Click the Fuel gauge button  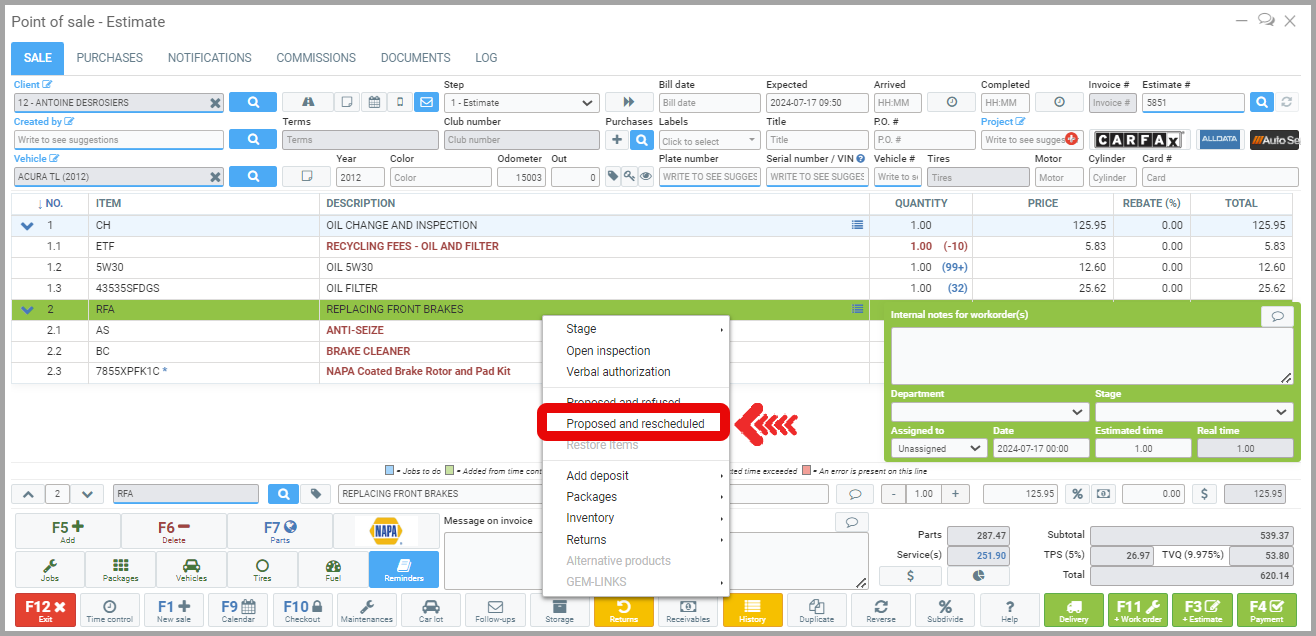(333, 570)
